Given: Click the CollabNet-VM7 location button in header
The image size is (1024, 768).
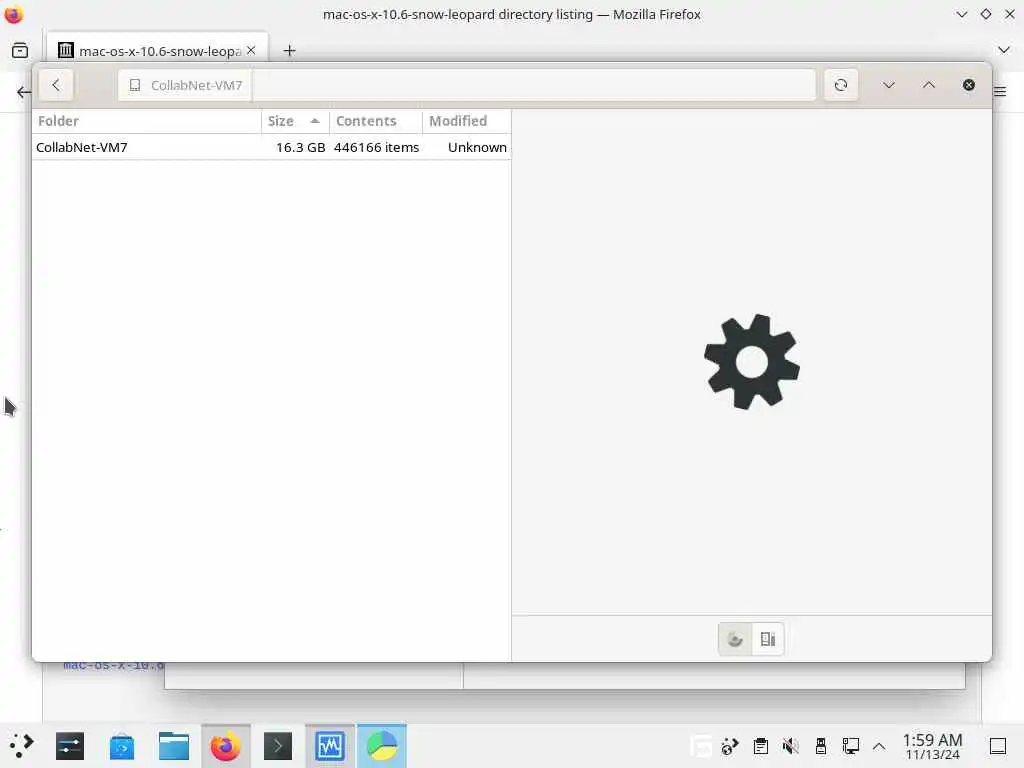Looking at the screenshot, I should click(185, 85).
